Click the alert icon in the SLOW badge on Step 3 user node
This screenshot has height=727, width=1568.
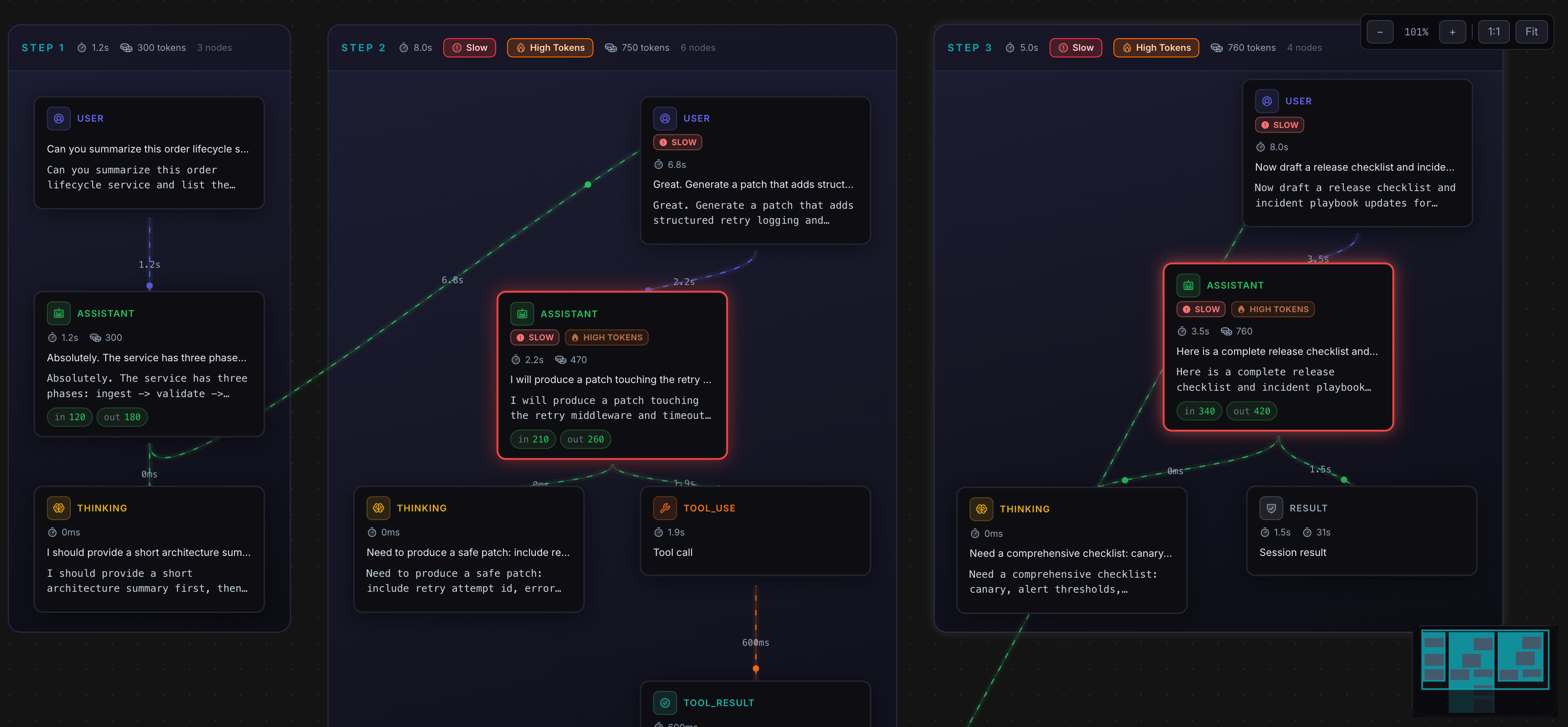point(1265,125)
